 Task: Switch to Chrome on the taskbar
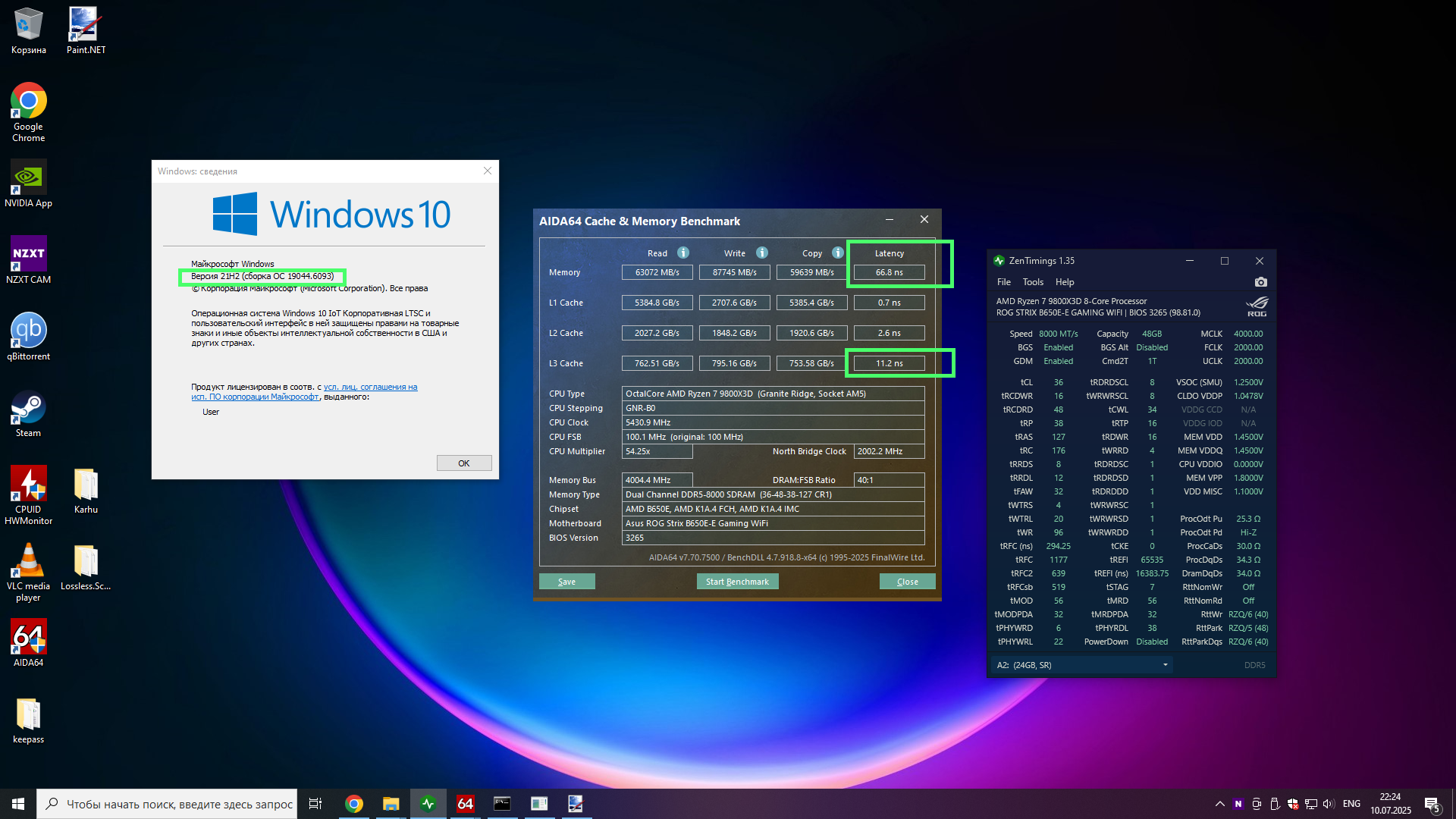pos(354,804)
